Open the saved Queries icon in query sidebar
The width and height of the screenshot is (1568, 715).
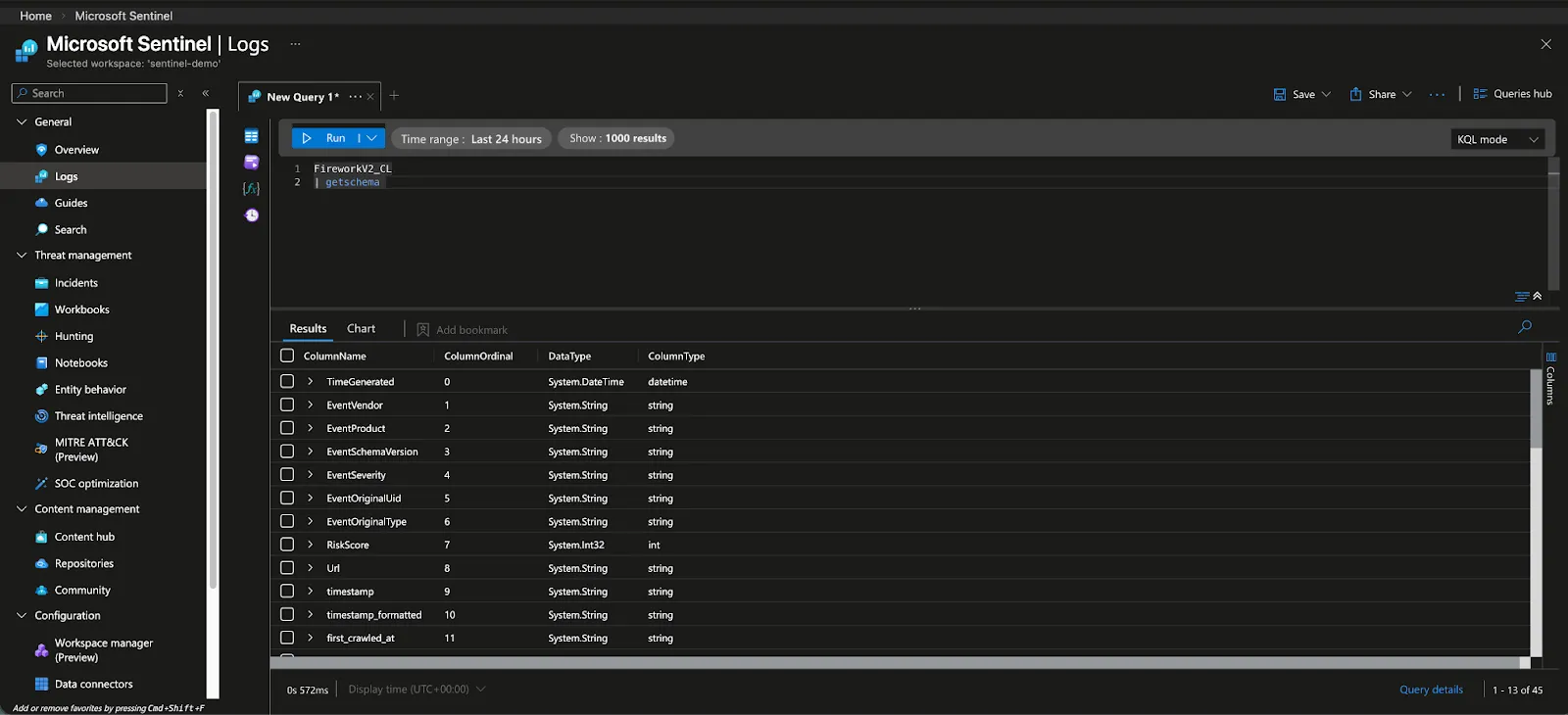tap(252, 162)
